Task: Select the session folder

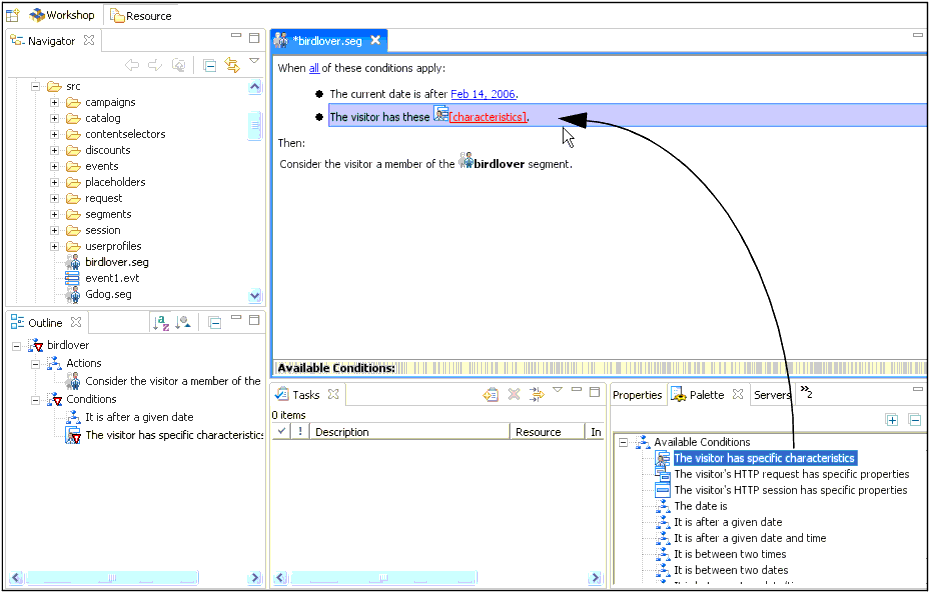Action: (x=103, y=230)
